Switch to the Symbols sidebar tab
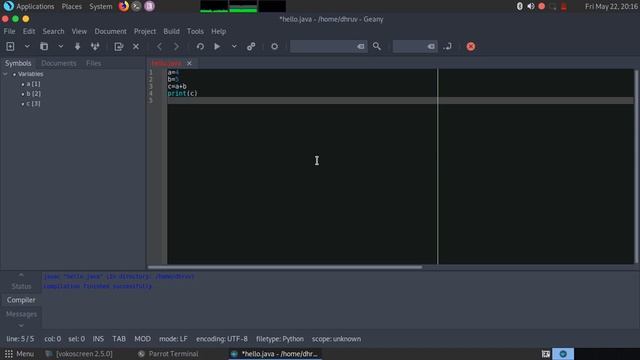Image resolution: width=640 pixels, height=360 pixels. [18, 63]
